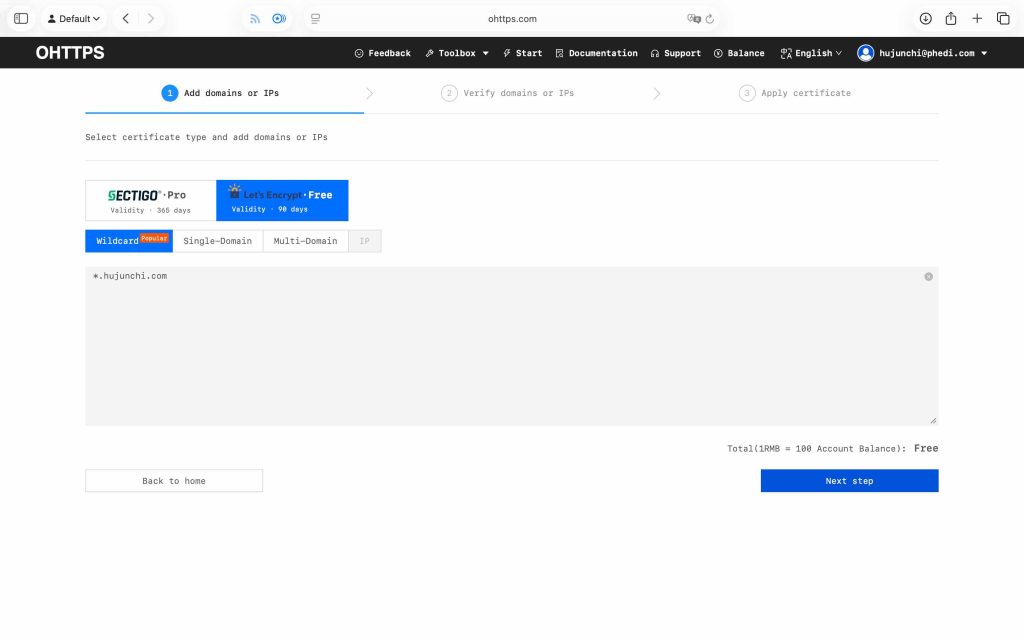Choose the Single-Domain certificate type
This screenshot has height=640, width=1024.
pos(217,241)
